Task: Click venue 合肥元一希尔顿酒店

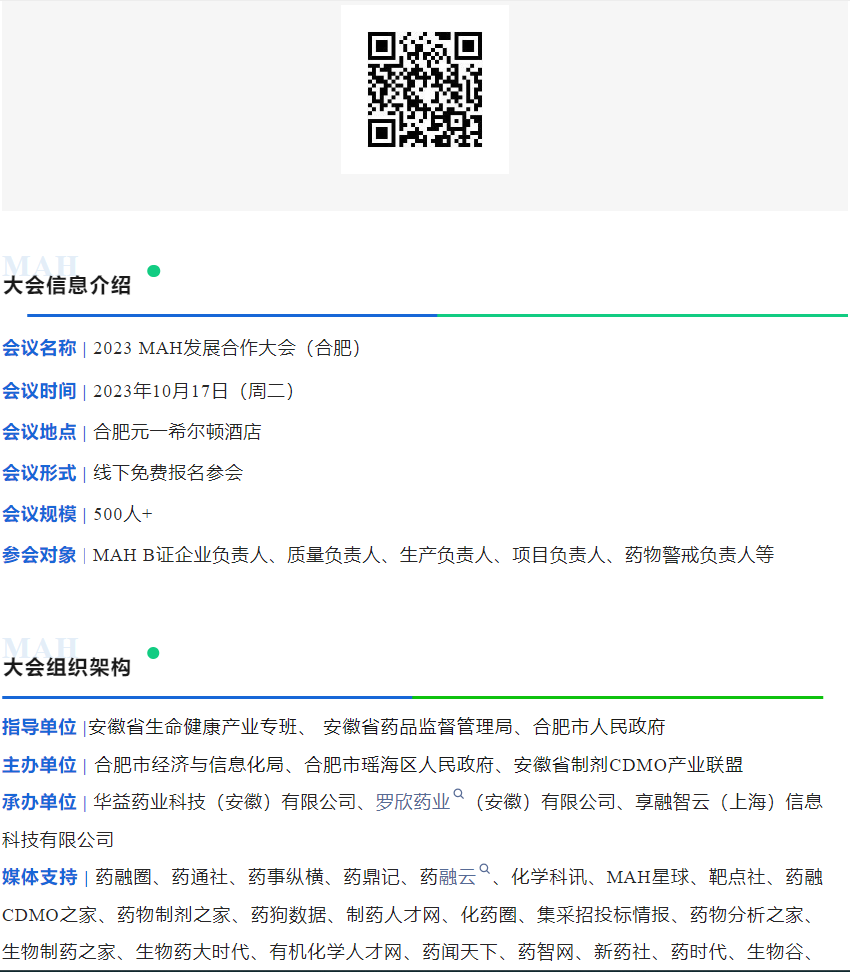Action: pos(177,432)
